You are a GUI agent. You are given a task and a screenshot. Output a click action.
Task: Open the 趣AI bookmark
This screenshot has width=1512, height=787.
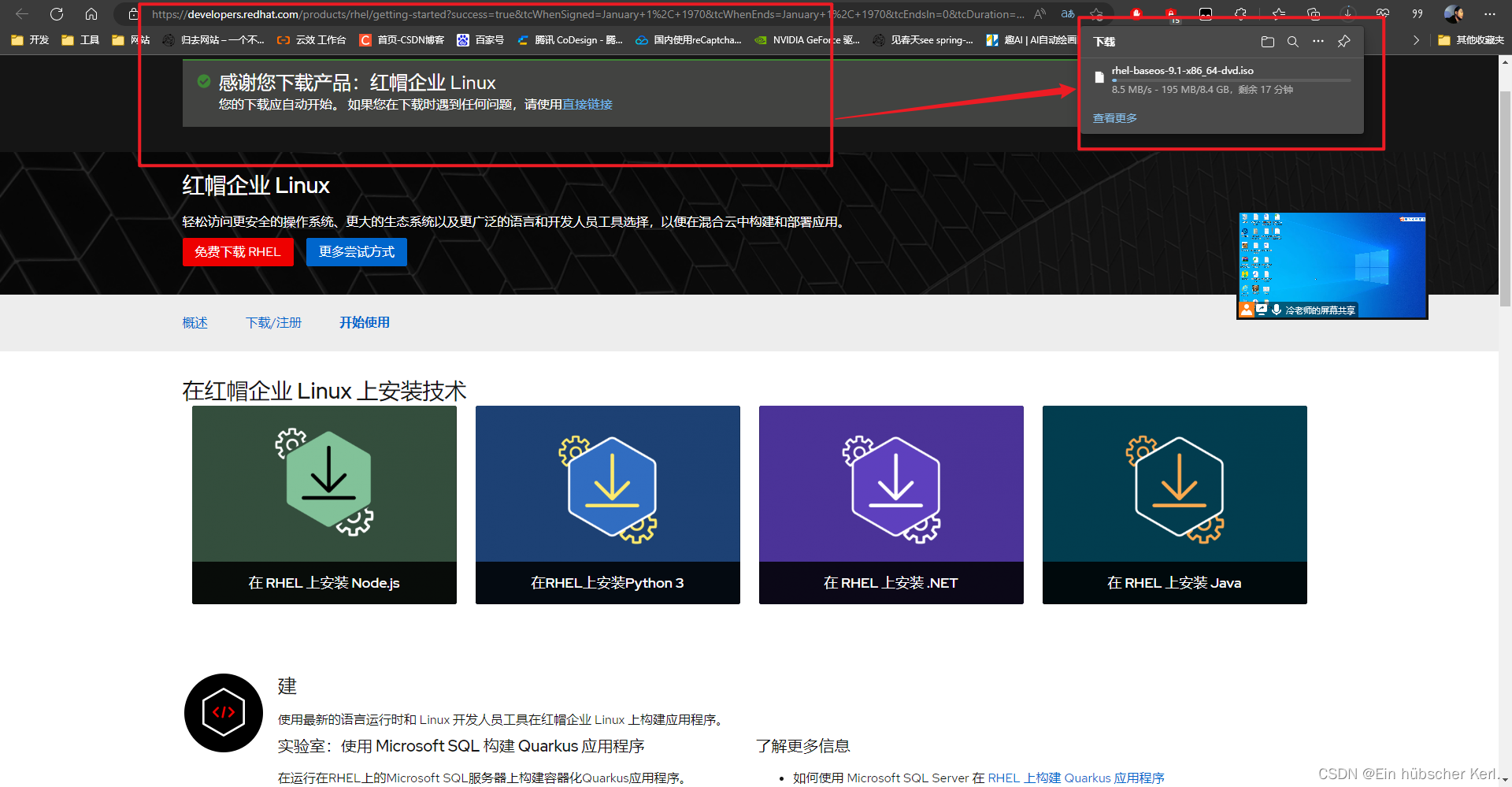point(1032,40)
